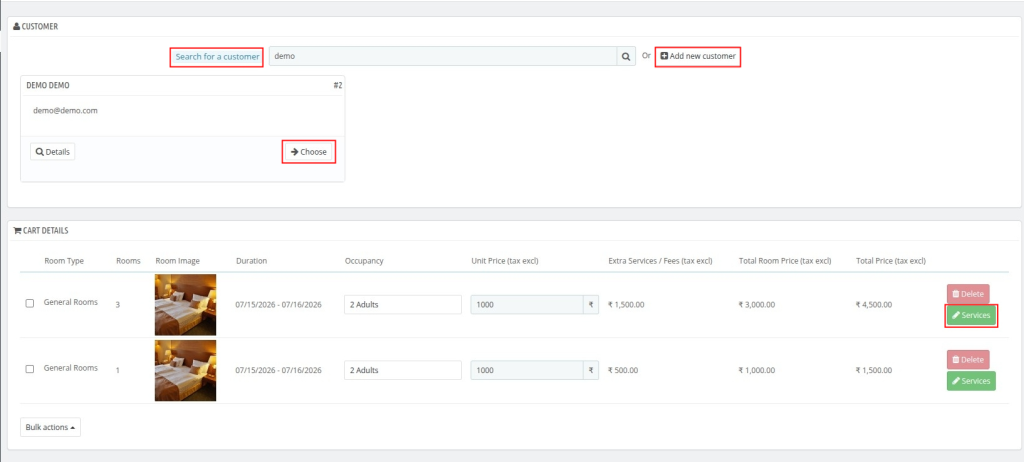This screenshot has width=1024, height=462.
Task: Tick the checkbox for the three-room General Rooms row
Action: pos(29,303)
